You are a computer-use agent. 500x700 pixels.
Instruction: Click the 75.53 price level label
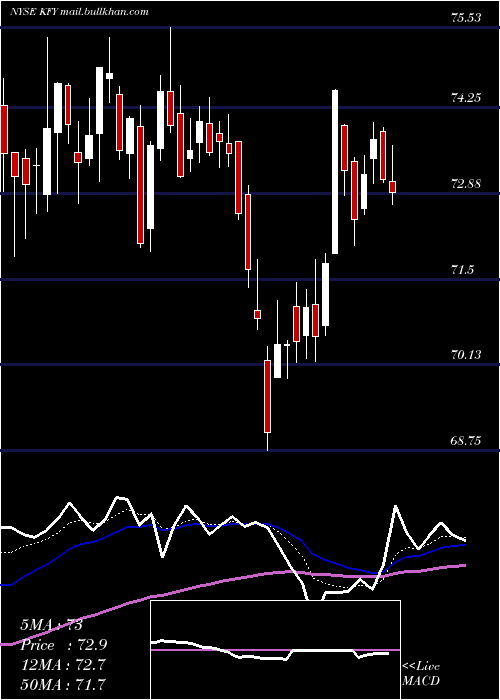point(466,18)
